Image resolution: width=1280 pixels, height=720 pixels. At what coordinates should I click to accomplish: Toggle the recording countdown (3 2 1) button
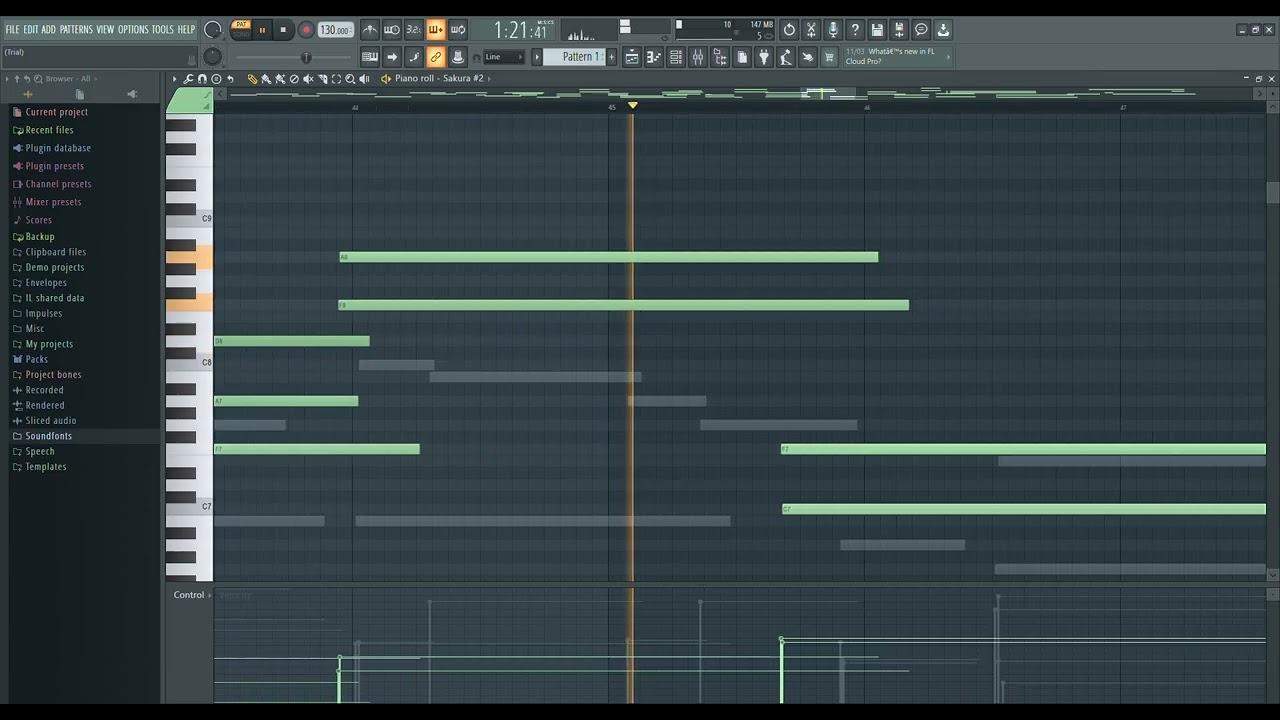click(414, 30)
